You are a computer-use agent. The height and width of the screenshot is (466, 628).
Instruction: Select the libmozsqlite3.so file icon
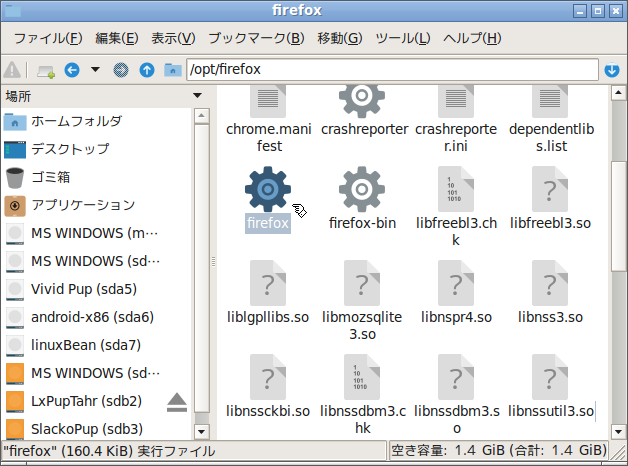point(362,283)
